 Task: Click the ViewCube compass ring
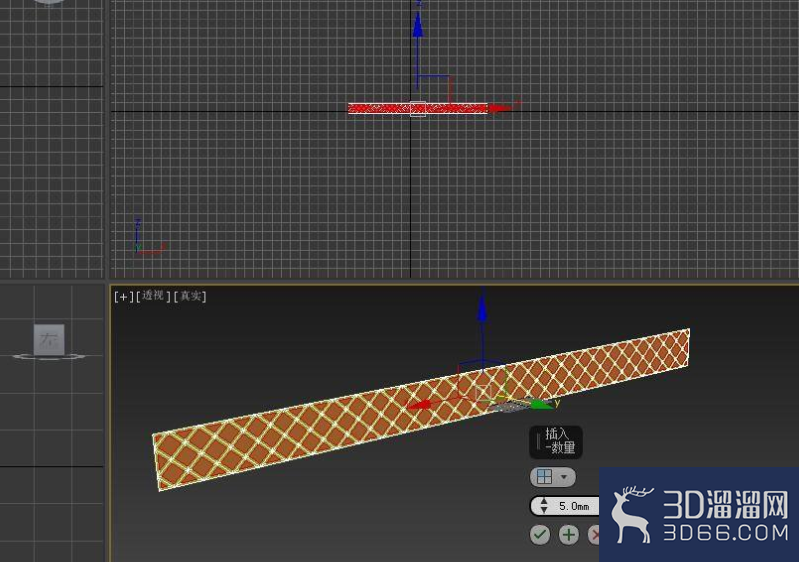tap(49, 356)
